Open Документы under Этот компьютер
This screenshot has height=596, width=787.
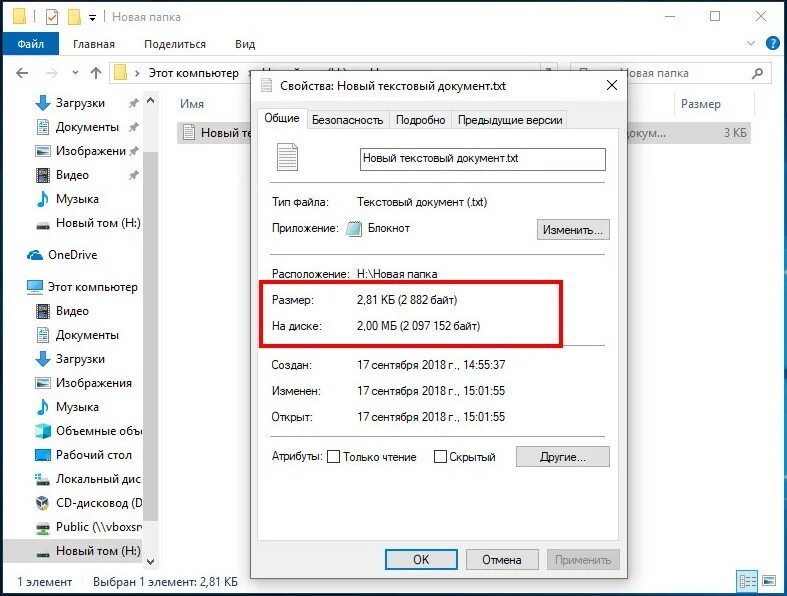point(86,335)
